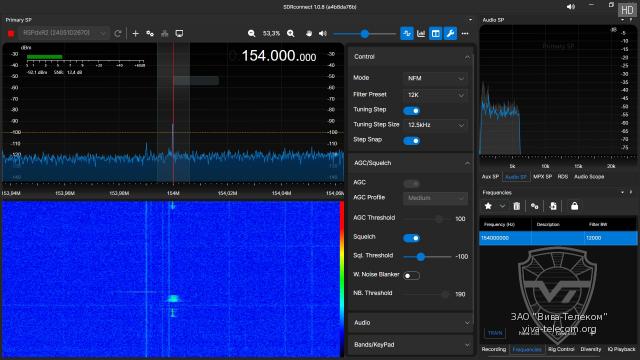
Task: Import frequency list file icon
Action: point(553,206)
